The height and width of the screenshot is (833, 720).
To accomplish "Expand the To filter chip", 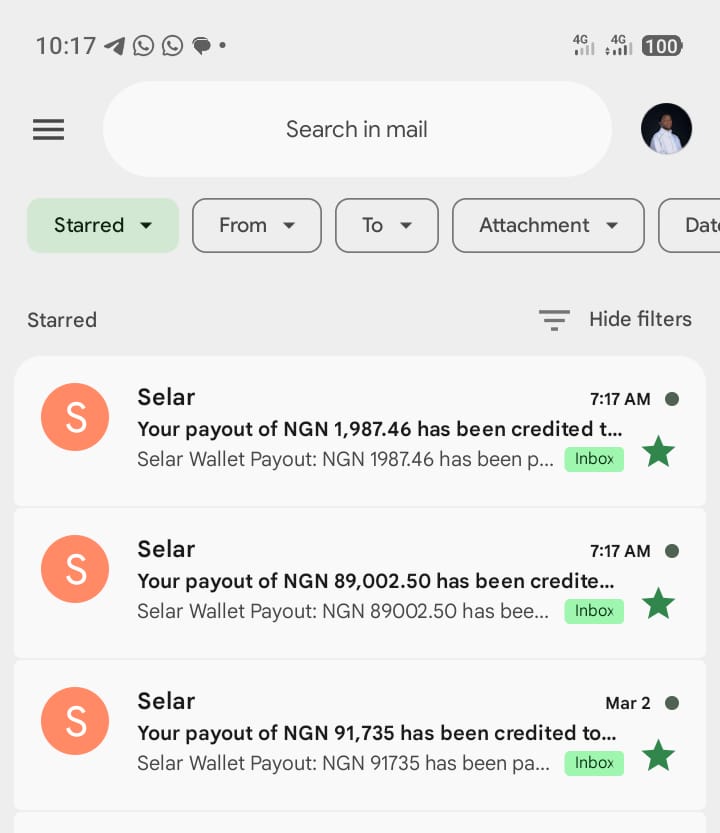I will (387, 225).
